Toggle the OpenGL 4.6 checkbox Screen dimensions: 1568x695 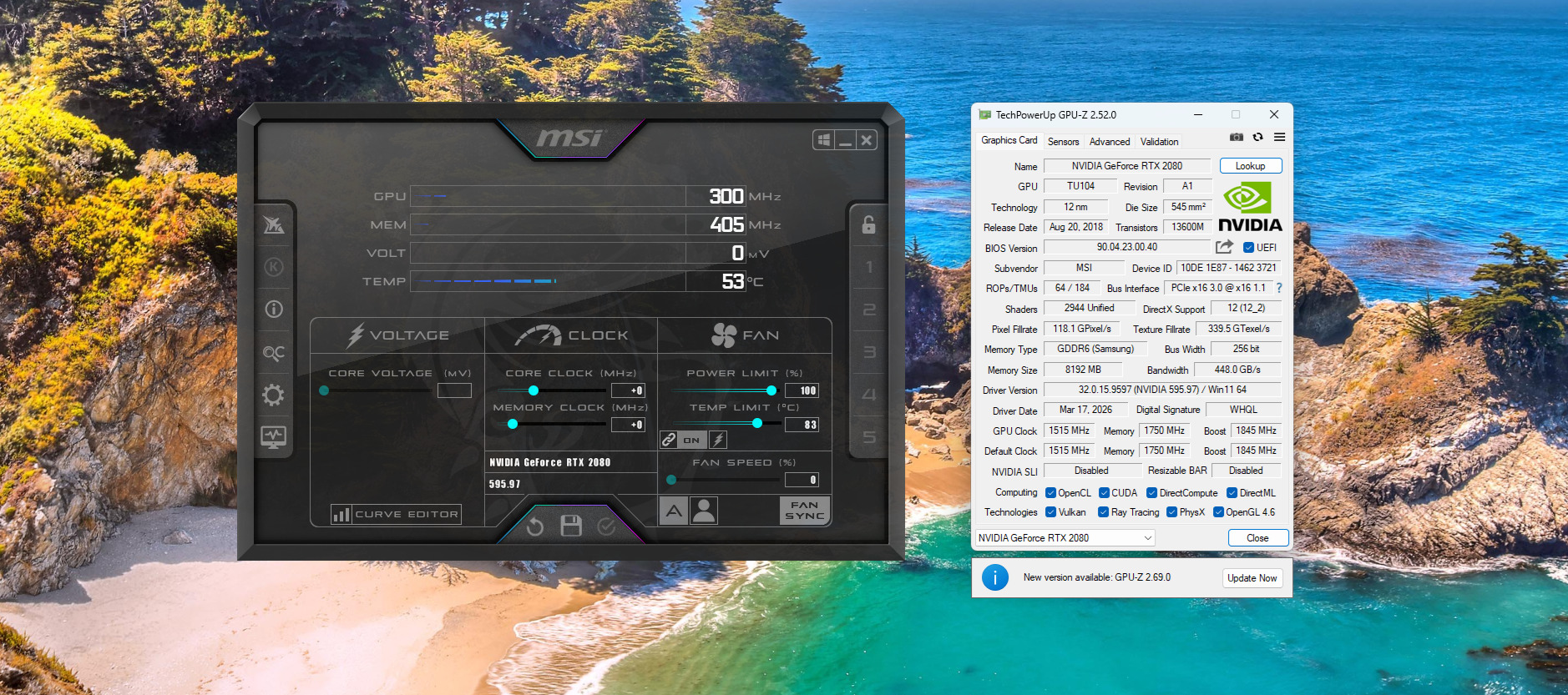coord(1218,512)
